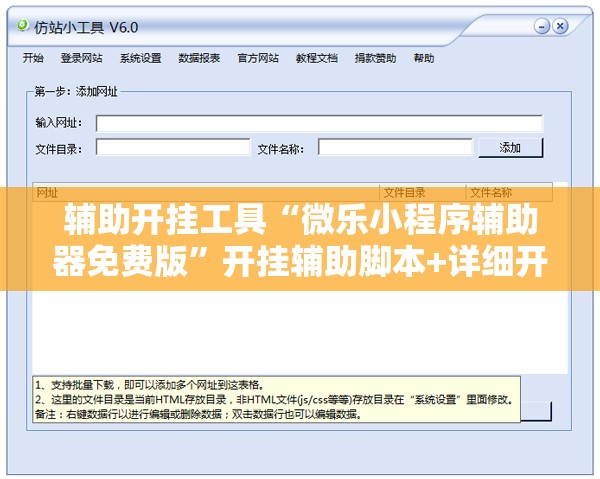
Task: Click the 网址 column header
Action: 206,192
